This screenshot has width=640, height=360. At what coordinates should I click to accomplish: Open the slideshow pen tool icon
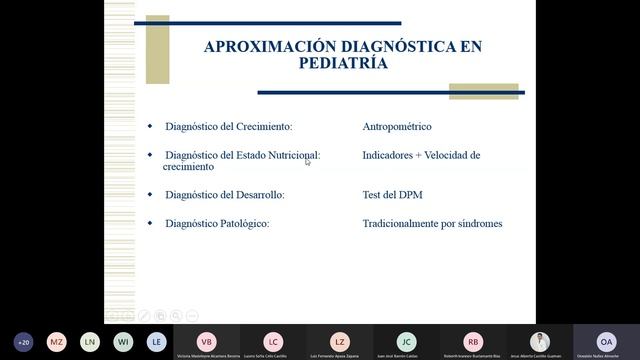click(x=144, y=316)
